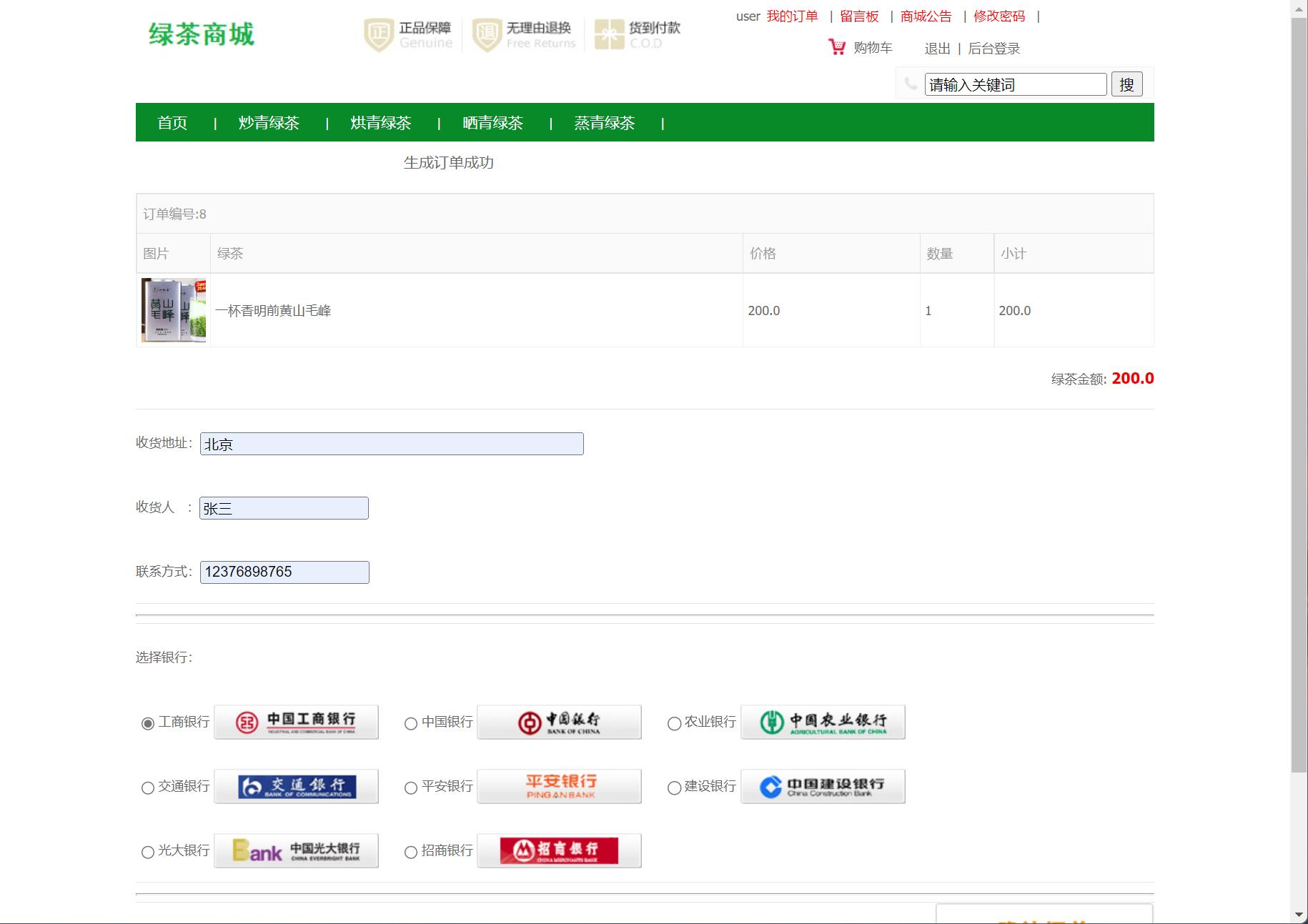
Task: Select the 招商银行 radio button
Action: click(411, 852)
